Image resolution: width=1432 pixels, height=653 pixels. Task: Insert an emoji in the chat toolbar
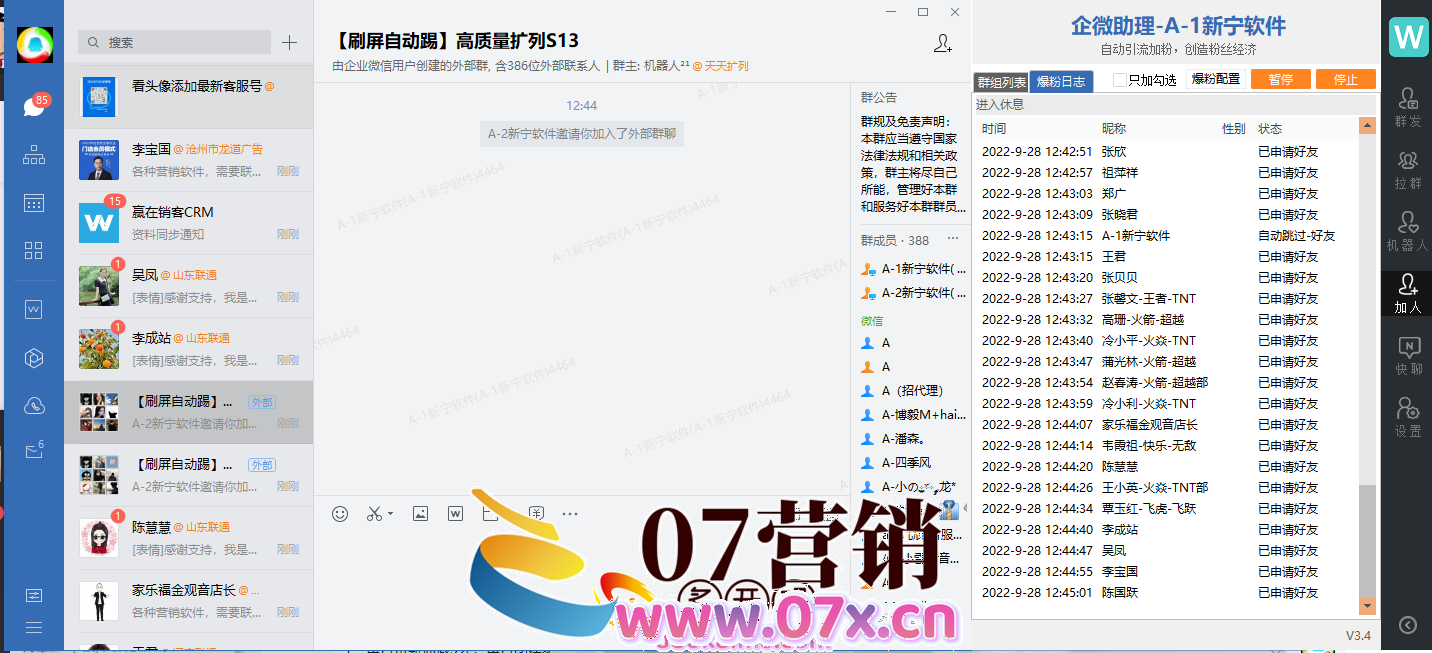click(x=340, y=514)
